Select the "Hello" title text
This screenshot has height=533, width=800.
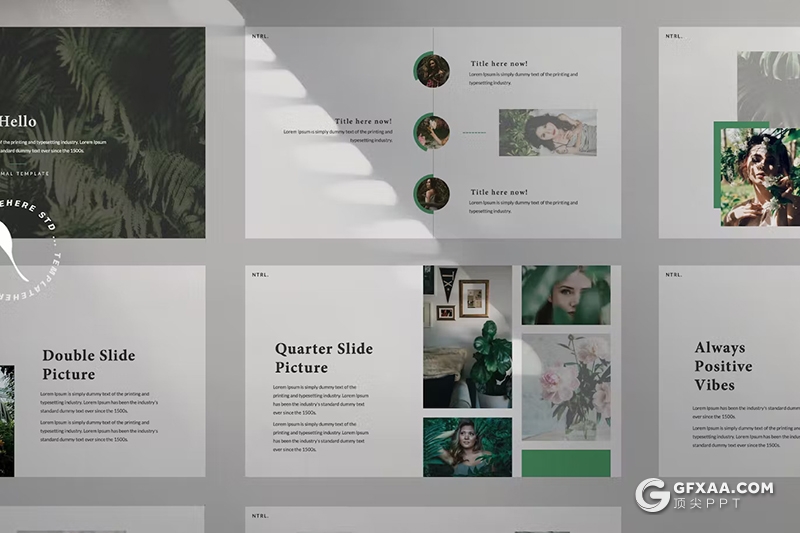click(18, 122)
